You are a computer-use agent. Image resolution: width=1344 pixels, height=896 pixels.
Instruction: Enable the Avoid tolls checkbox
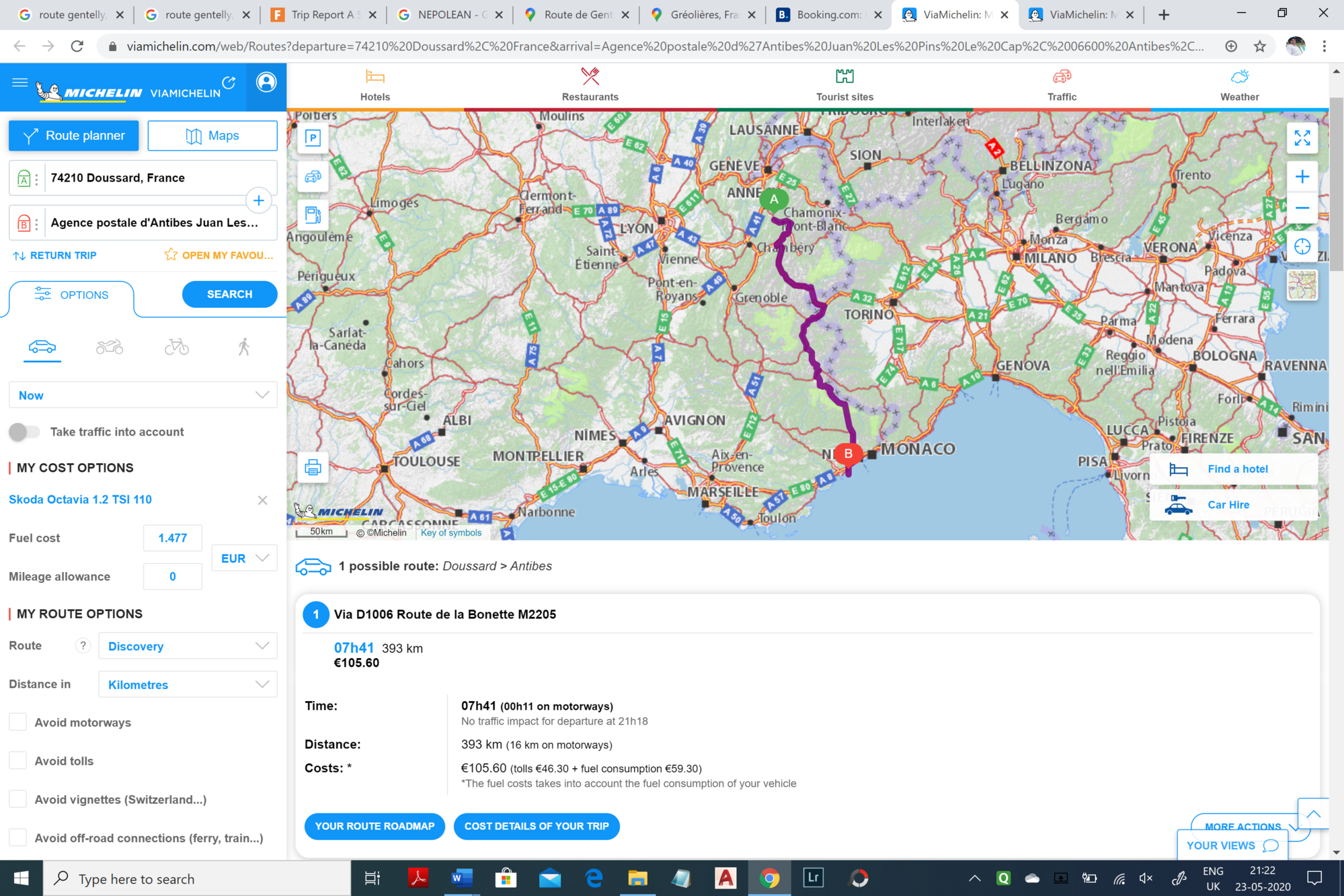coord(18,760)
